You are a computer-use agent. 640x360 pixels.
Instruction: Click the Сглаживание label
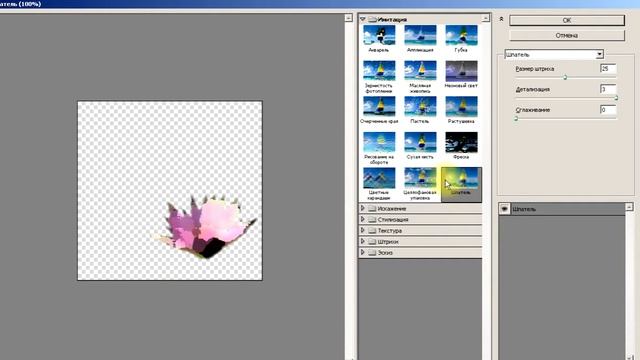pyautogui.click(x=533, y=110)
